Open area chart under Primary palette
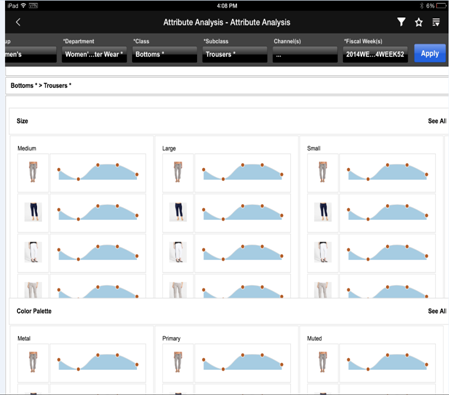This screenshot has height=396, width=450. click(x=242, y=362)
